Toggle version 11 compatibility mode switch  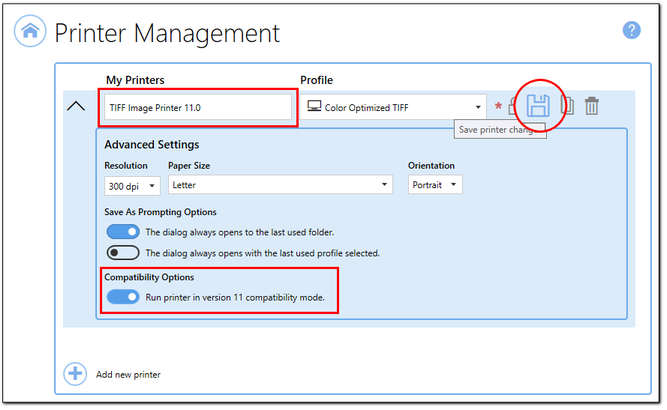click(123, 297)
